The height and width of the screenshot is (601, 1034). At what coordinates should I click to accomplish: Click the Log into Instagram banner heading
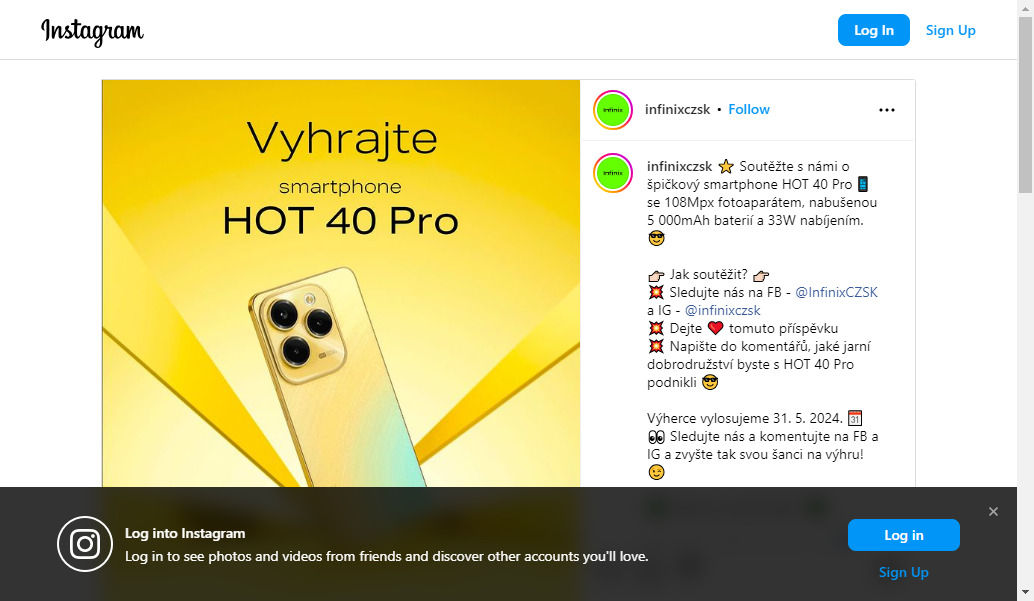(x=185, y=533)
